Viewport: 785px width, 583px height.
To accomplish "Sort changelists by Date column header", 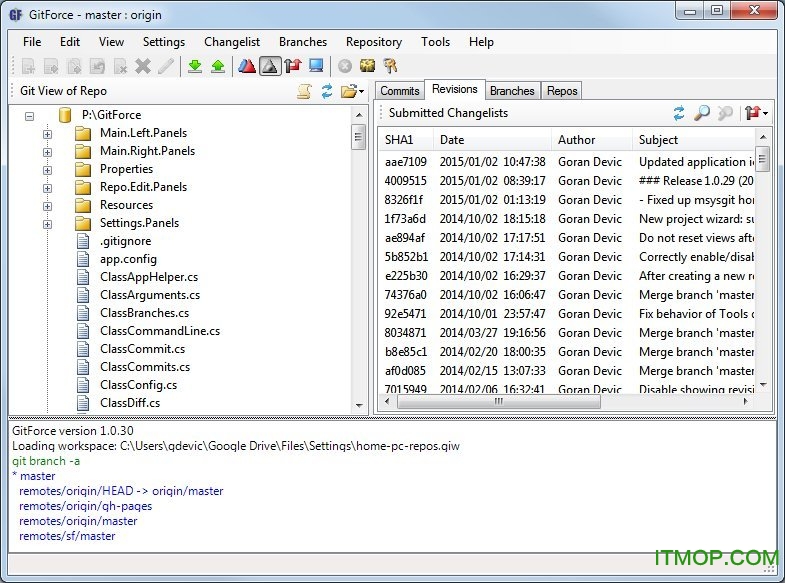I will [x=493, y=140].
